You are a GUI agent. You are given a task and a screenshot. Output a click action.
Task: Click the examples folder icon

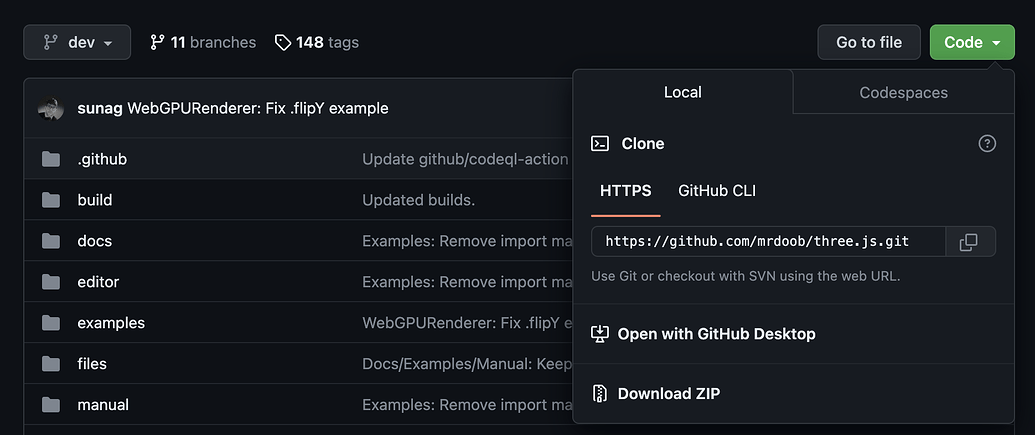[x=51, y=323]
